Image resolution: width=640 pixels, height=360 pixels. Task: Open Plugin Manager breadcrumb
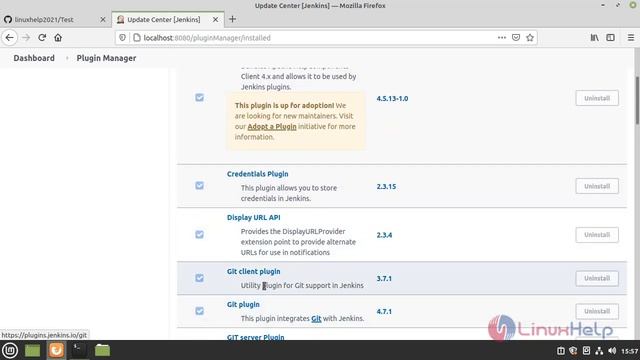tap(106, 58)
